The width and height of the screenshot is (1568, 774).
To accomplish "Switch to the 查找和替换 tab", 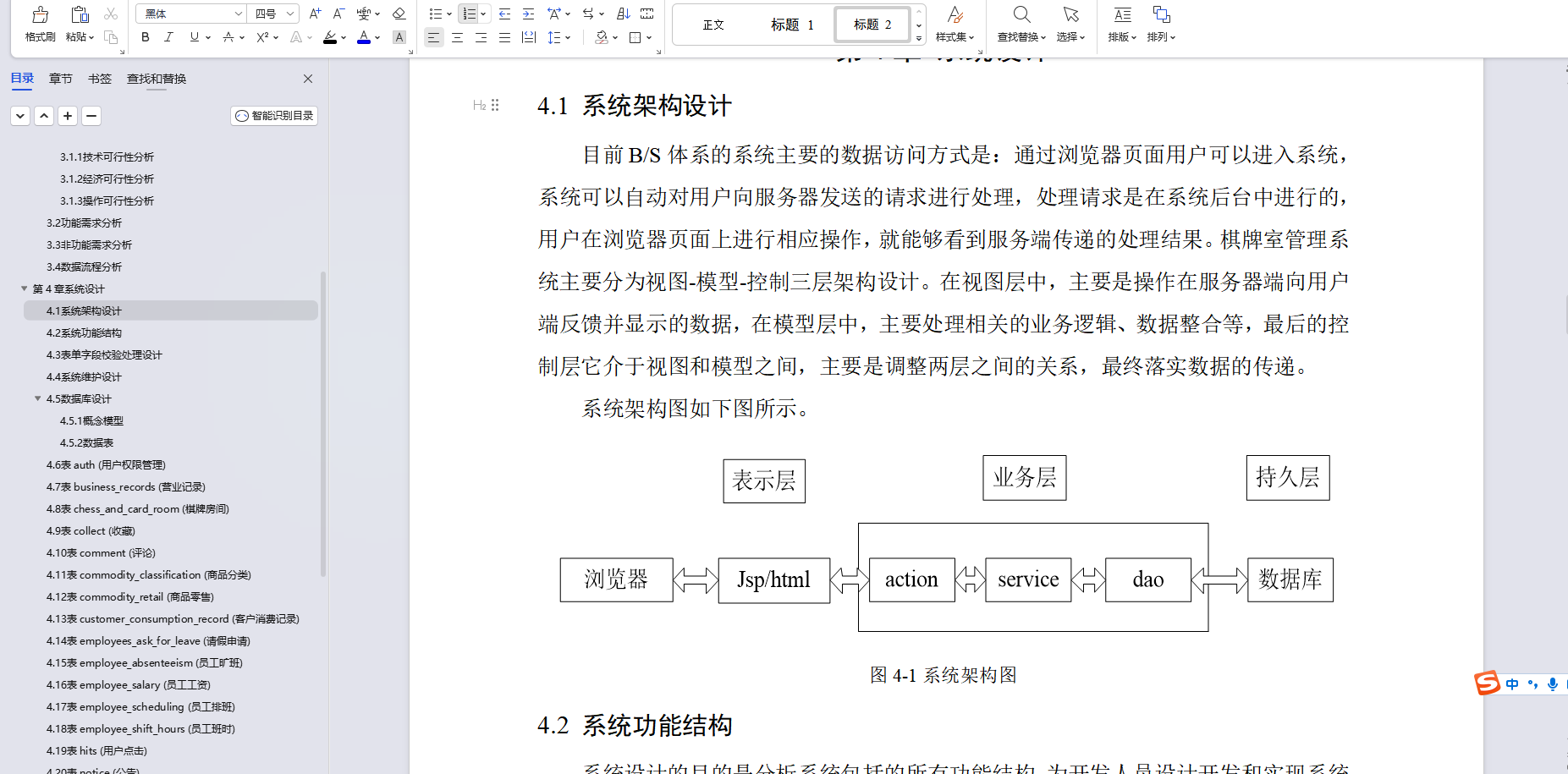I will click(x=157, y=79).
